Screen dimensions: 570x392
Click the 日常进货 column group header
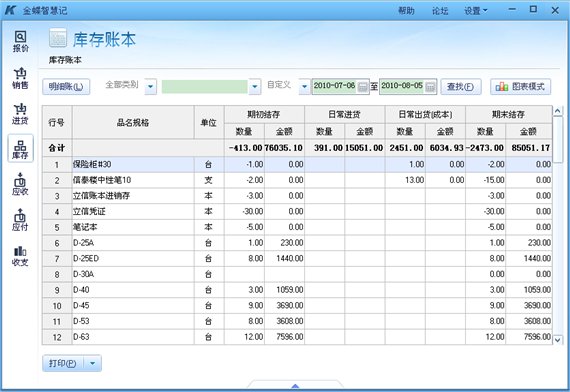point(344,115)
